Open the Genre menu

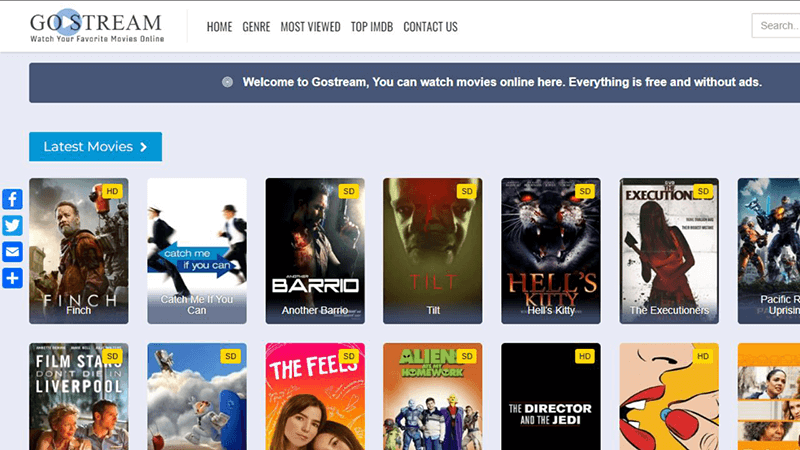256,27
